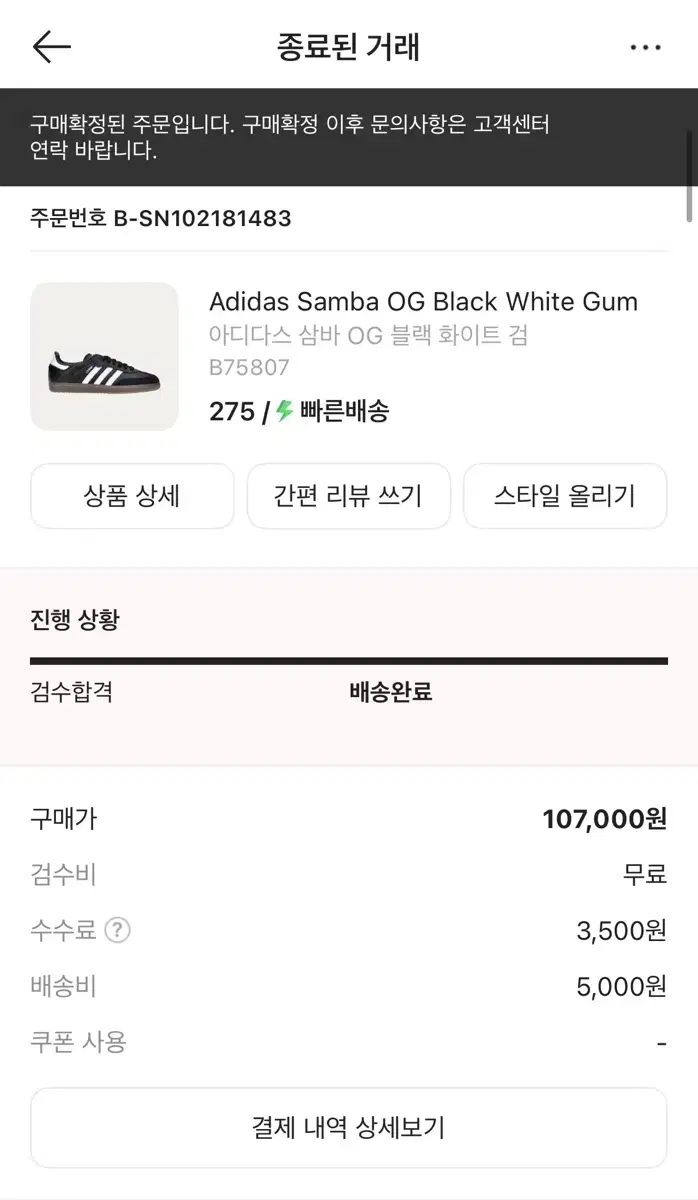Tap the order number B-SN102181483

tap(160, 219)
